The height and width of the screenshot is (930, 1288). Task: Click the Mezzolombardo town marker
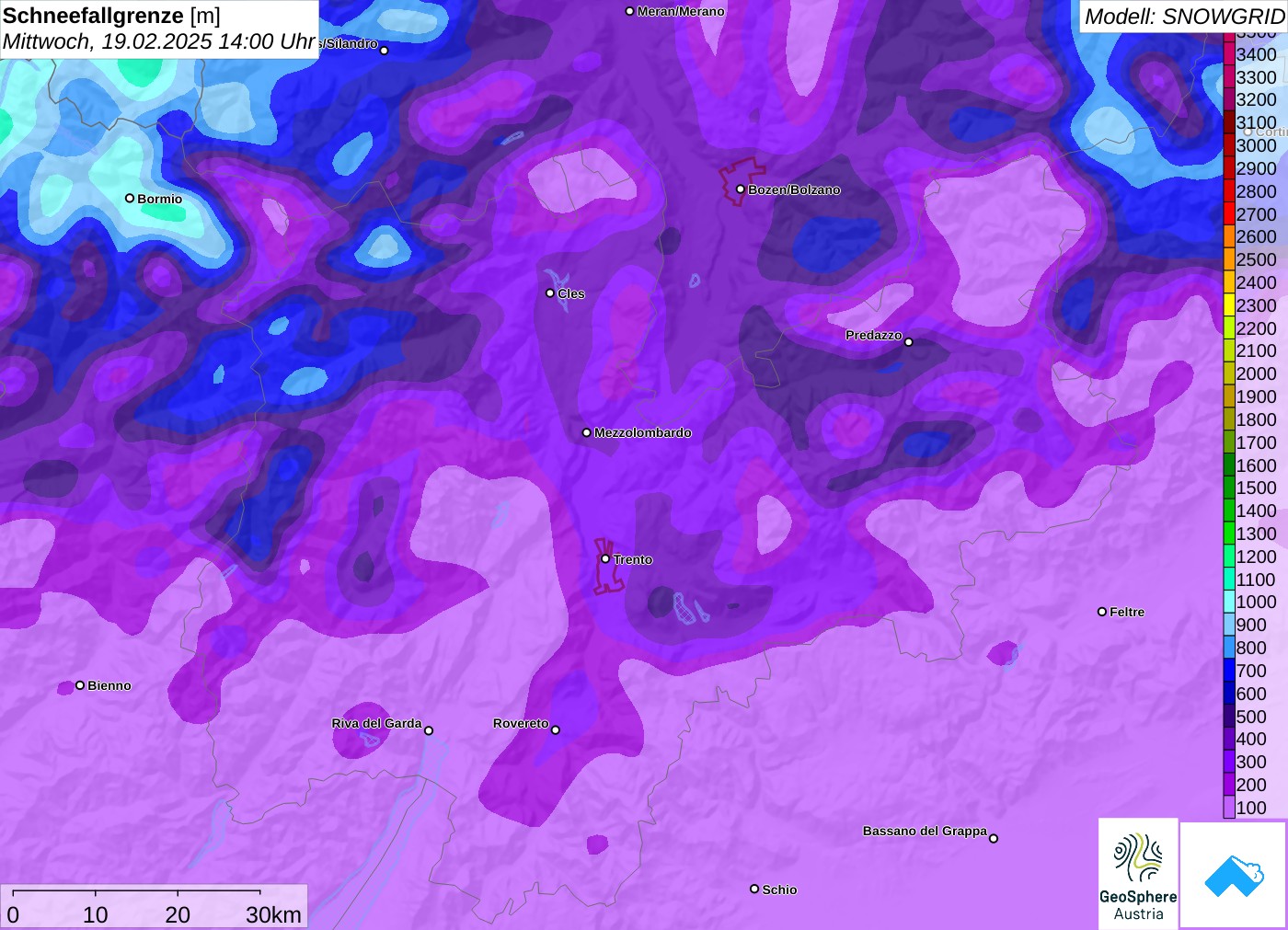pyautogui.click(x=586, y=431)
